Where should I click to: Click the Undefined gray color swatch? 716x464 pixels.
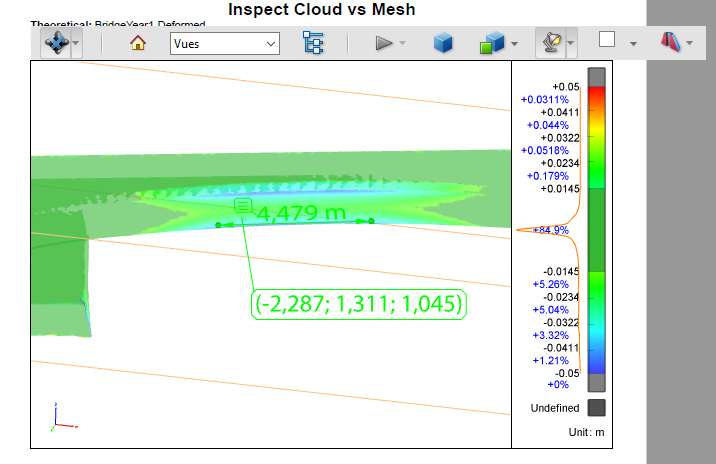point(596,407)
